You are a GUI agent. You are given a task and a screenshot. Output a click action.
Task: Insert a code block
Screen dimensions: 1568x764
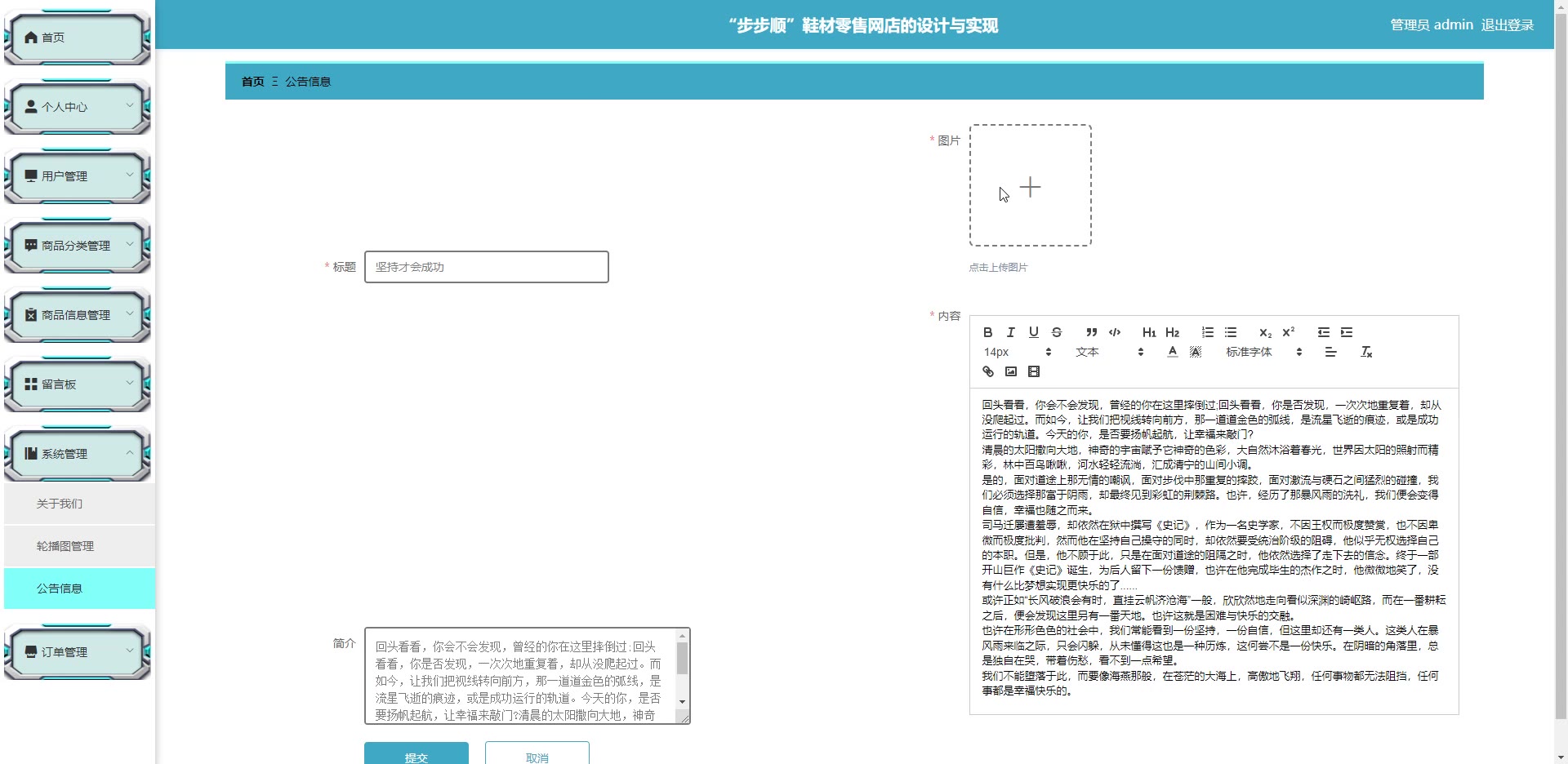1114,332
